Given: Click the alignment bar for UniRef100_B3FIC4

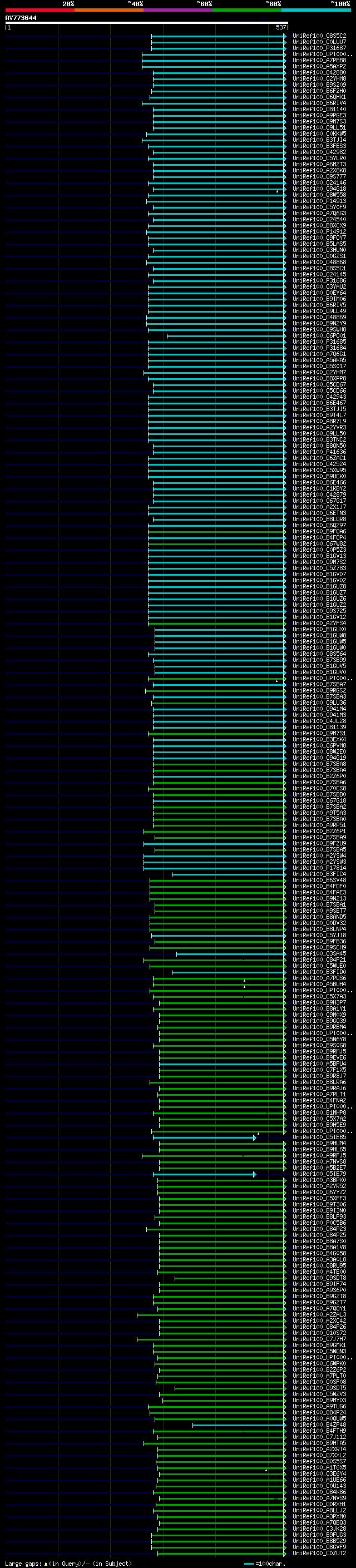Looking at the screenshot, I should click(229, 874).
